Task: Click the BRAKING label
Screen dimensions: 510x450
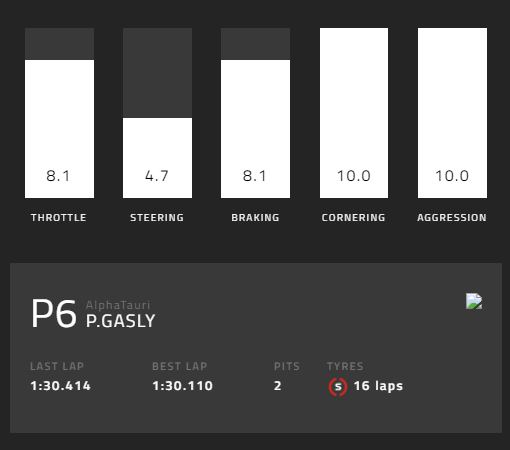Action: (255, 218)
